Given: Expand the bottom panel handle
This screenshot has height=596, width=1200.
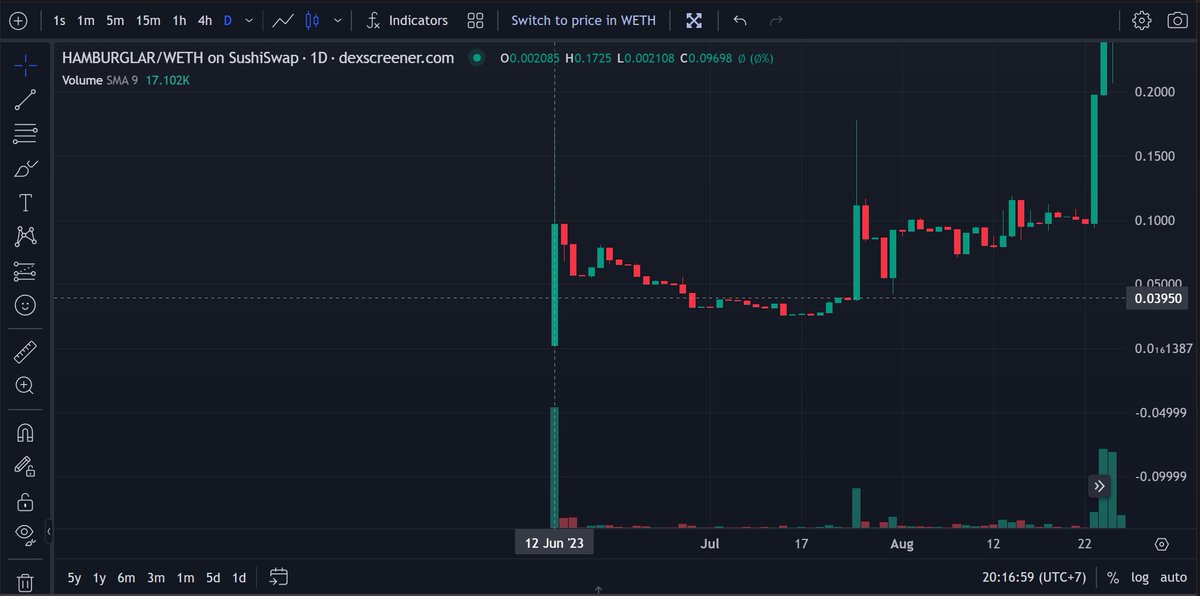Looking at the screenshot, I should 598,591.
